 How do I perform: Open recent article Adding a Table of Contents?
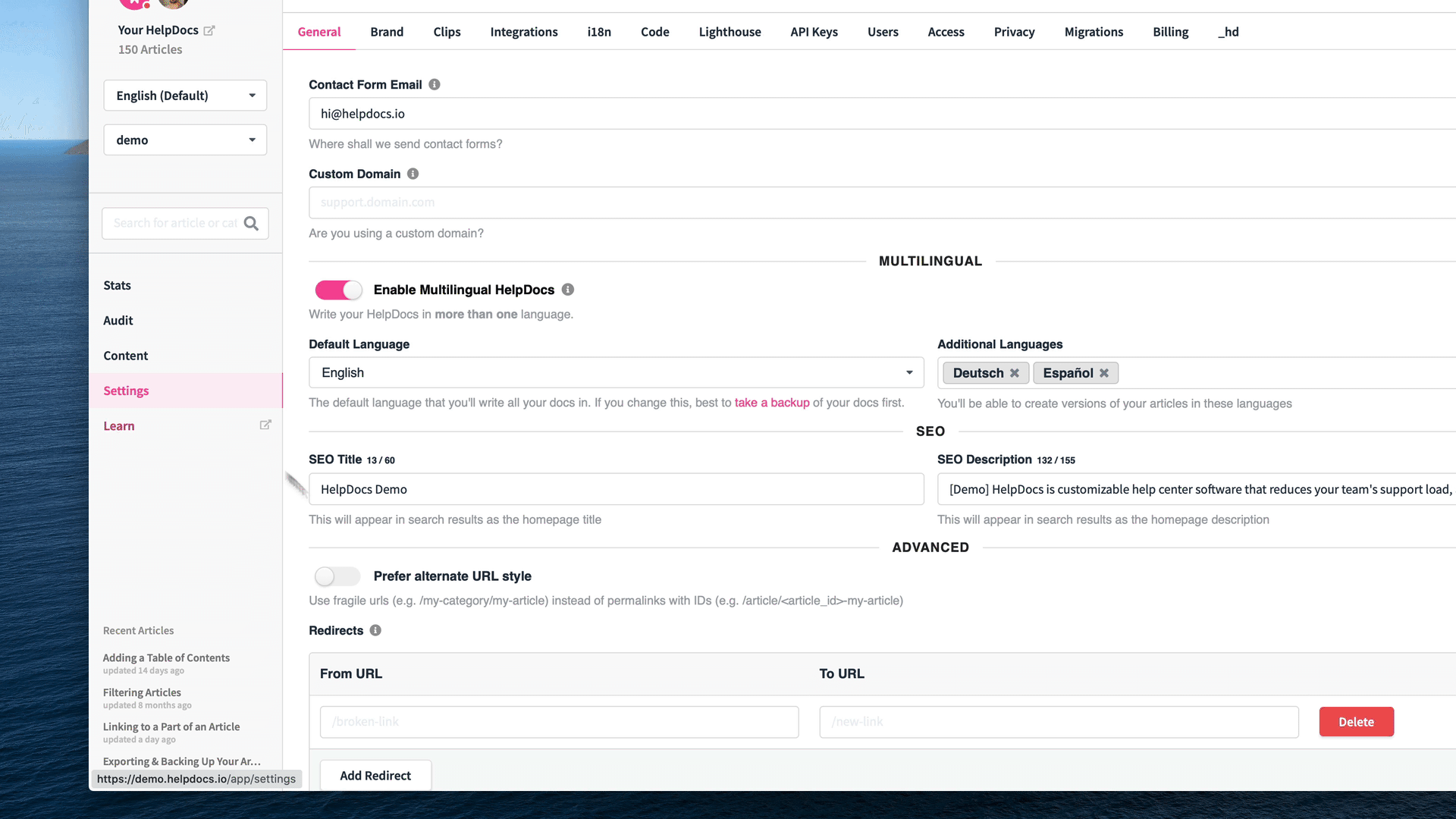click(x=166, y=658)
